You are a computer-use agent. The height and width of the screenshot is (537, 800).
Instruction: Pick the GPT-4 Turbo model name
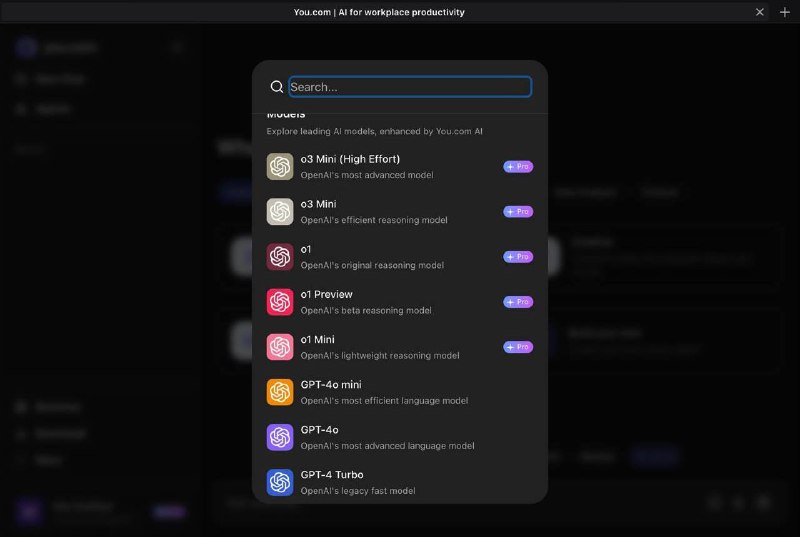point(332,475)
